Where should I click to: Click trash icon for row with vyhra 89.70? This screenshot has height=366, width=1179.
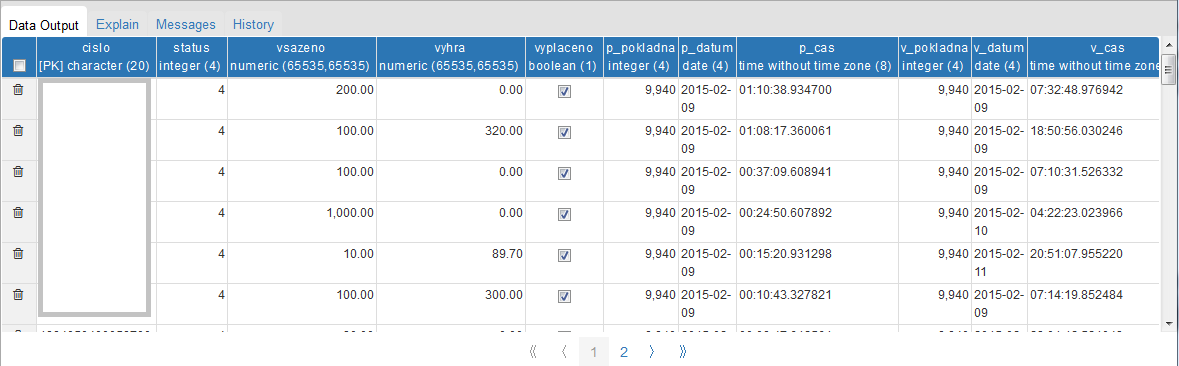click(19, 253)
